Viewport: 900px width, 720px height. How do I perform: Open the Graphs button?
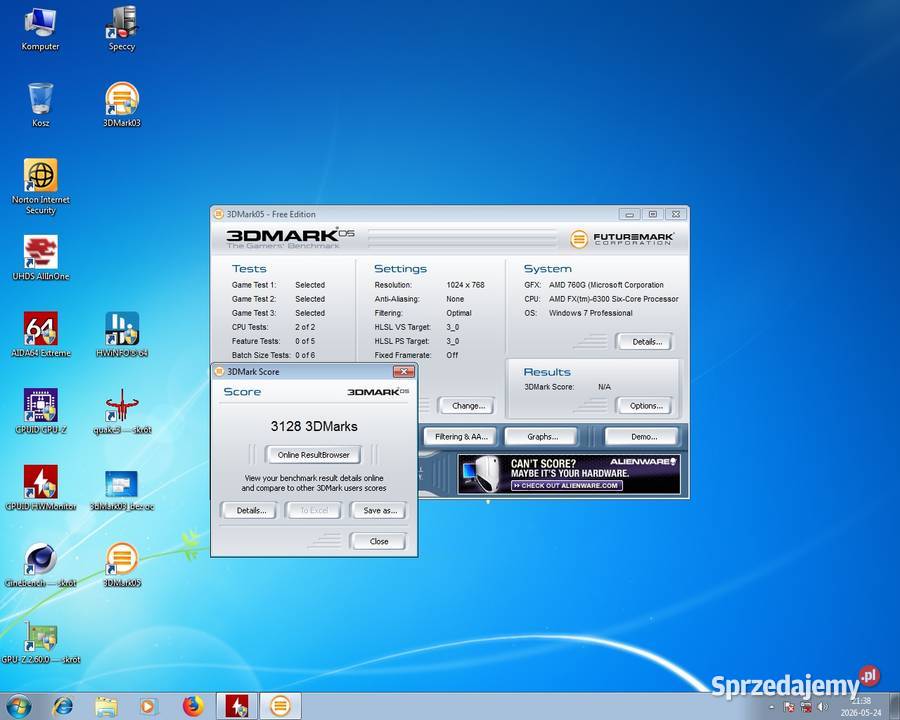(542, 437)
